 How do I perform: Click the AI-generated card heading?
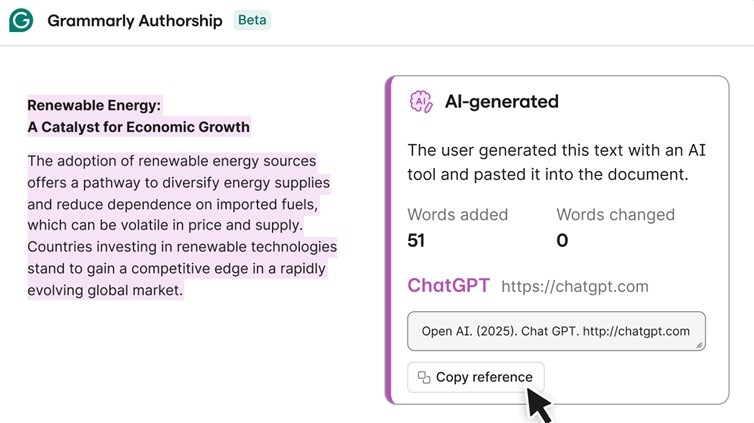[501, 101]
